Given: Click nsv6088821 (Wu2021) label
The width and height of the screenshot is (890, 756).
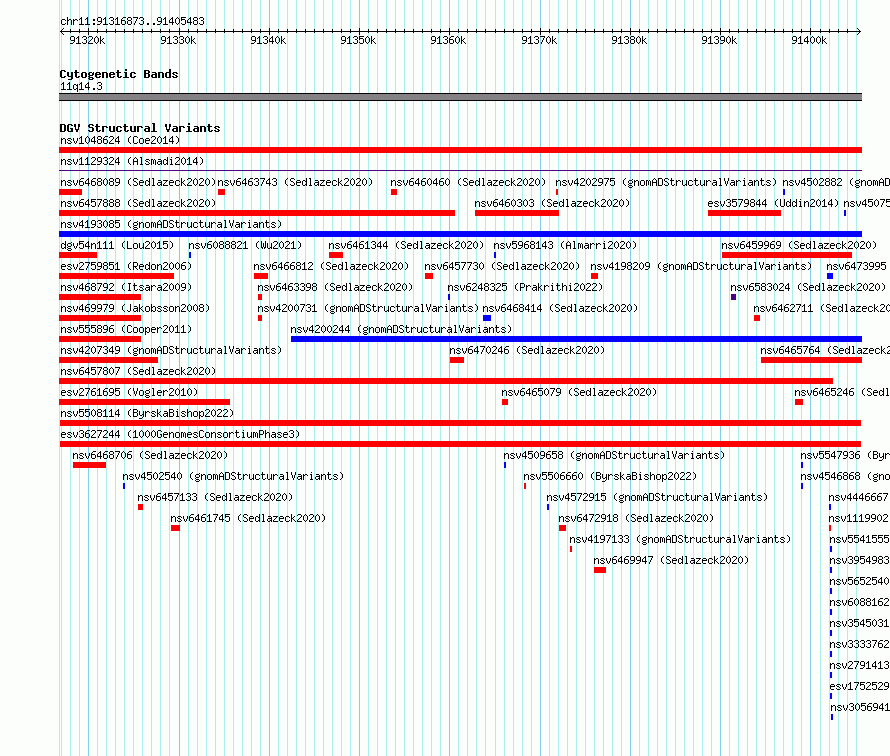Looking at the screenshot, I should point(245,245).
